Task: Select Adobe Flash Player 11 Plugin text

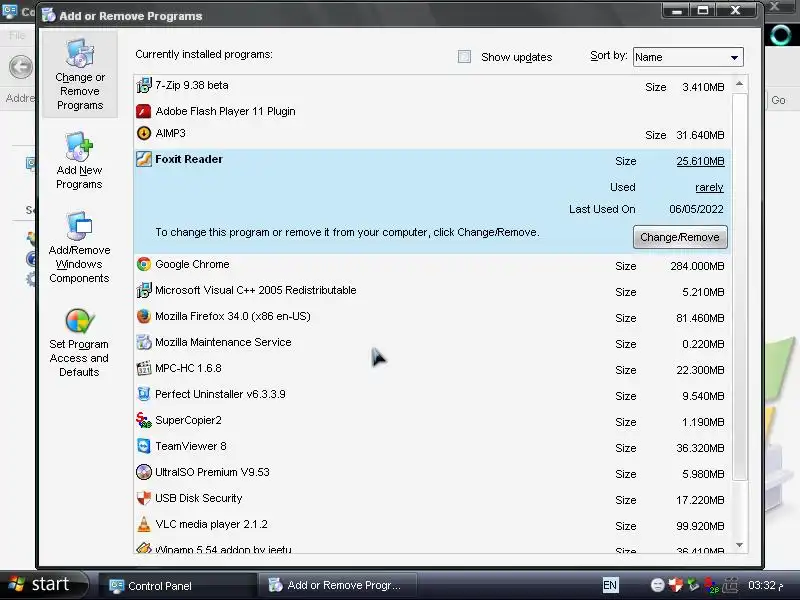Action: (x=226, y=111)
